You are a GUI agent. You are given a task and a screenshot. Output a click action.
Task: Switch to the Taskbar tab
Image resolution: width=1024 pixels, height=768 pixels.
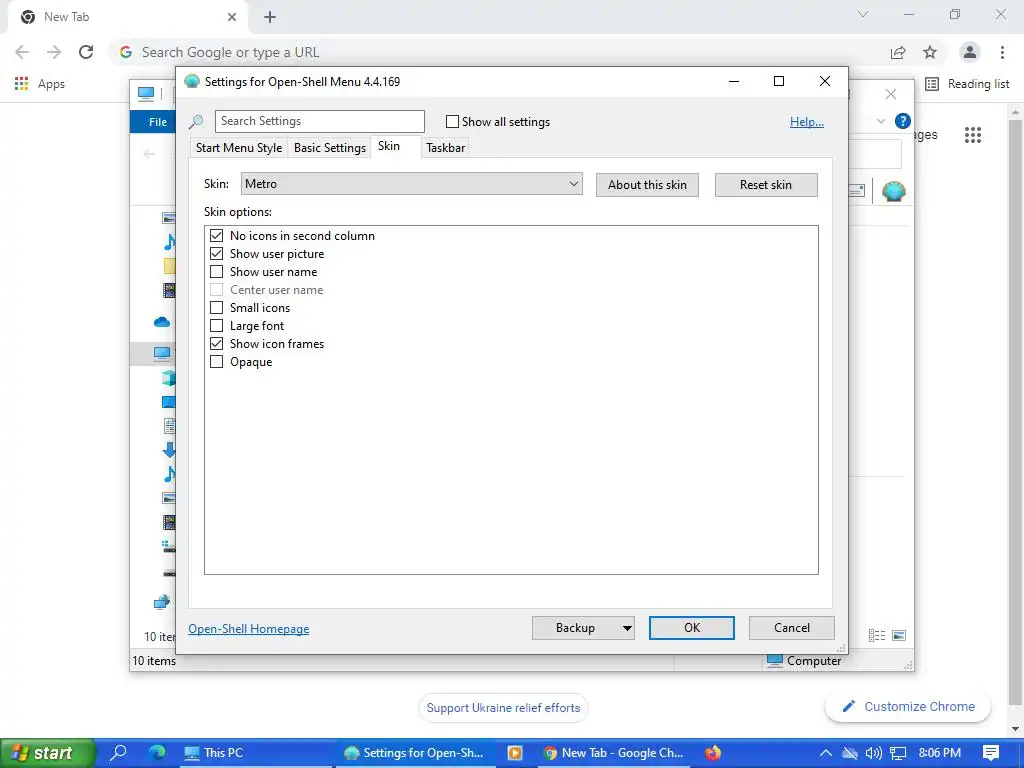(x=445, y=148)
